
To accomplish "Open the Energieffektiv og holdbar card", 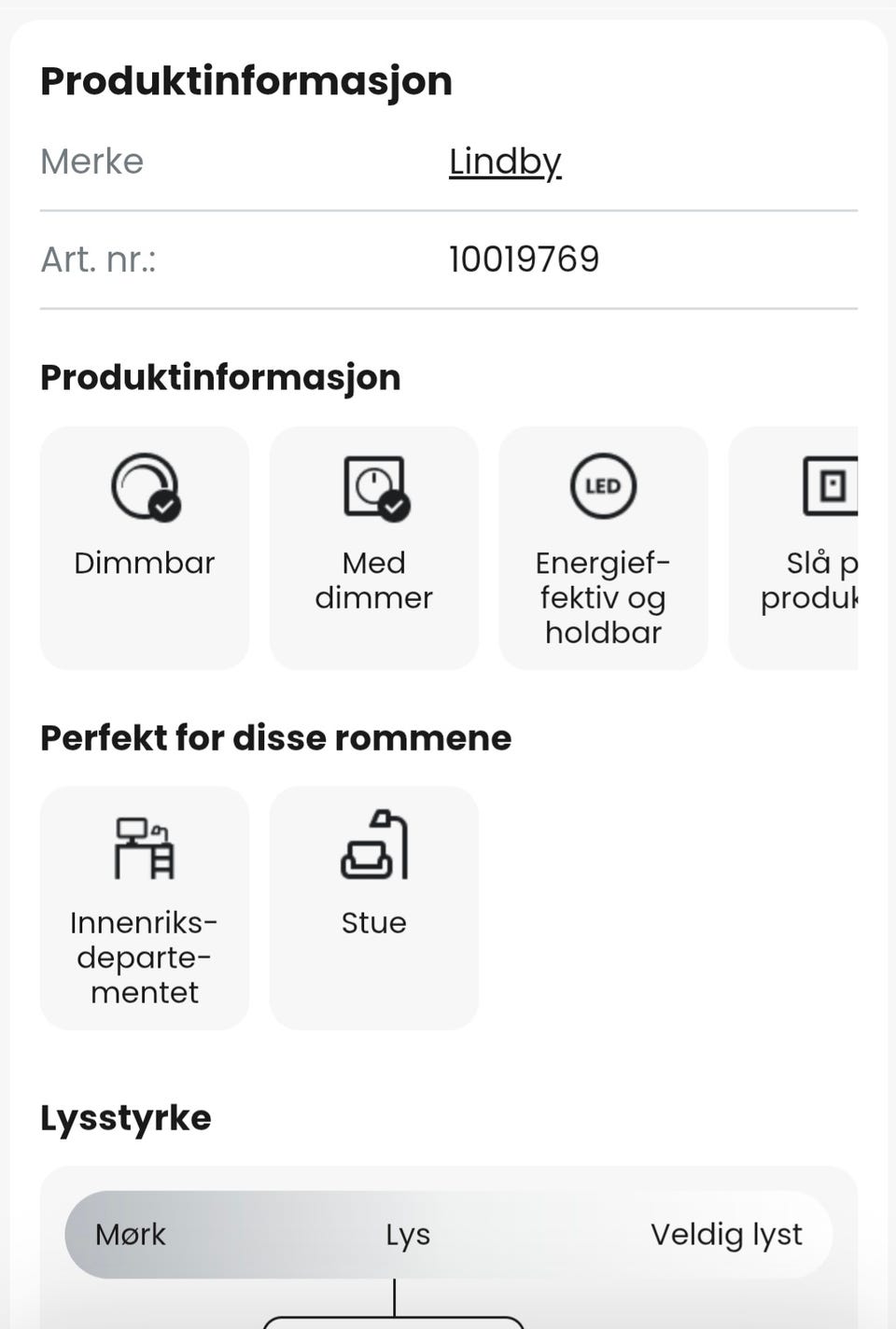I will point(603,548).
